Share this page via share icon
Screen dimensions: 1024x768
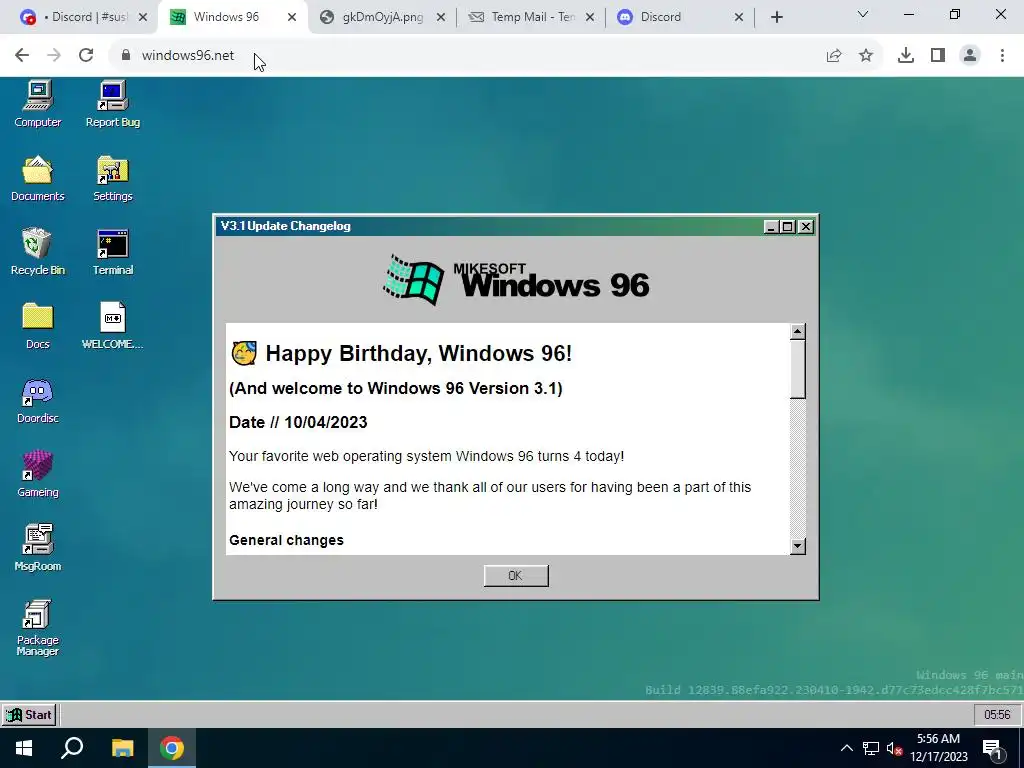[834, 56]
